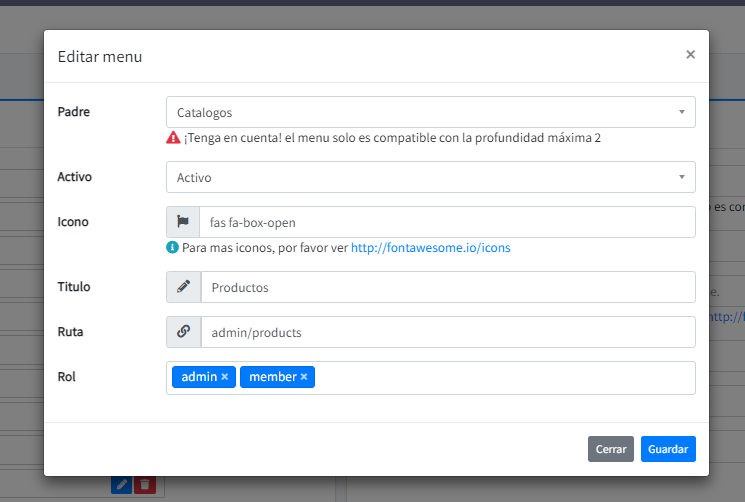Save changes with the Guardar button
The height and width of the screenshot is (502, 745).
coord(668,450)
